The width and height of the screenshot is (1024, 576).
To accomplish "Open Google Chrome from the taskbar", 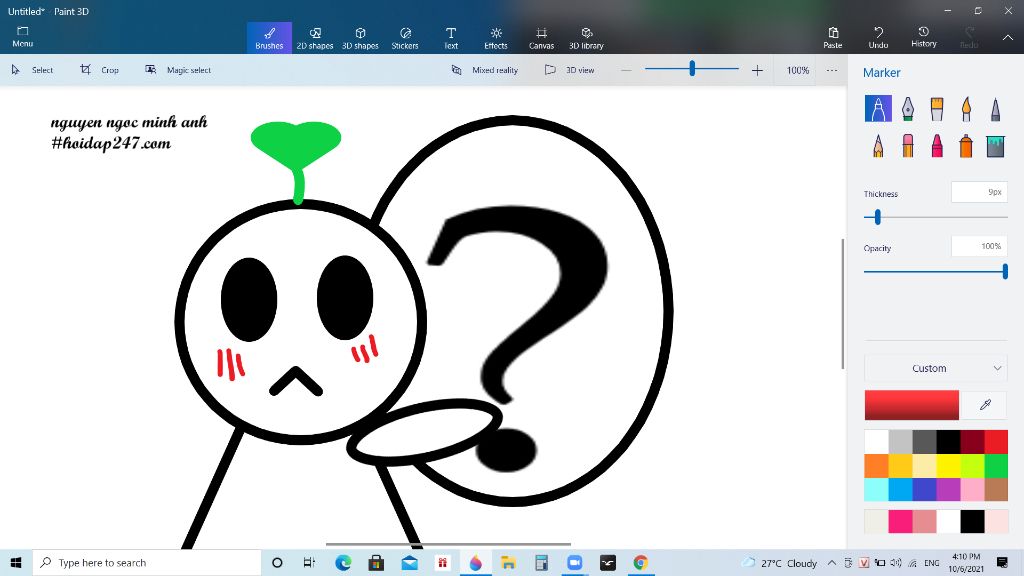I will (x=640, y=562).
